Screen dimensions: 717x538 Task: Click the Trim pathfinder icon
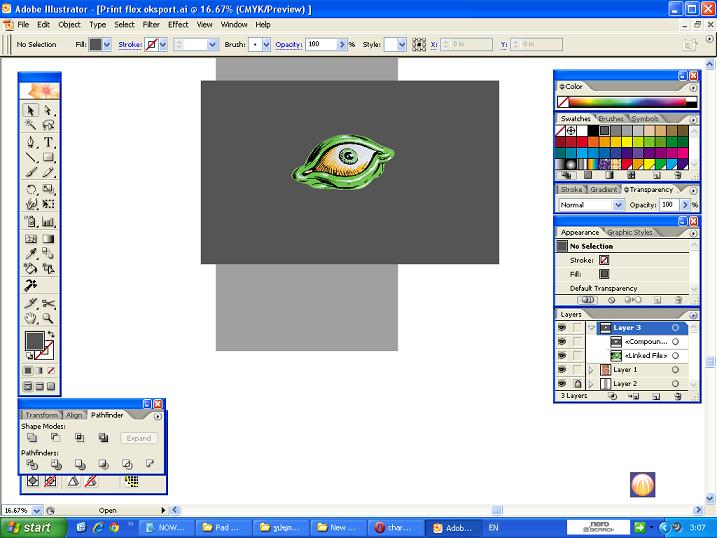point(56,464)
